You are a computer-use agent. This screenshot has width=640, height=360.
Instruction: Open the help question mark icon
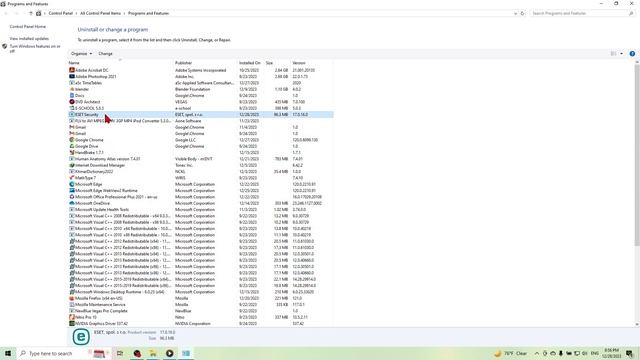point(632,53)
